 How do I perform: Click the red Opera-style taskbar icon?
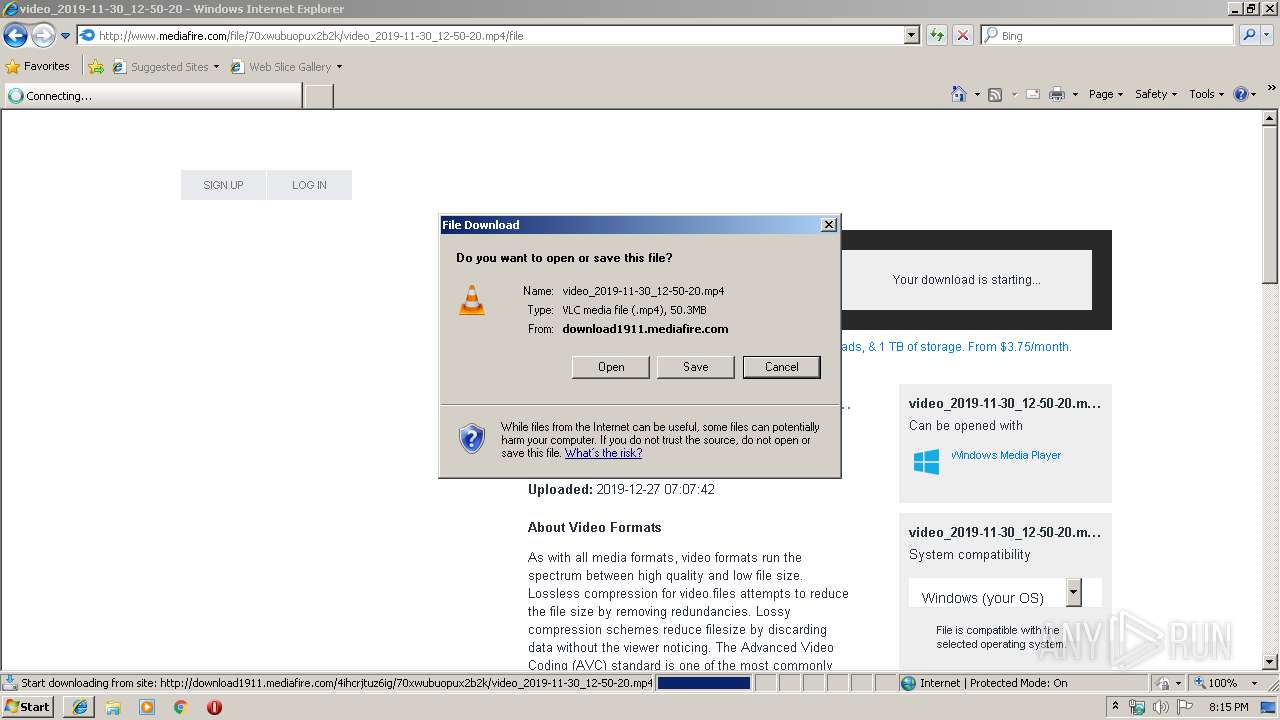(214, 707)
